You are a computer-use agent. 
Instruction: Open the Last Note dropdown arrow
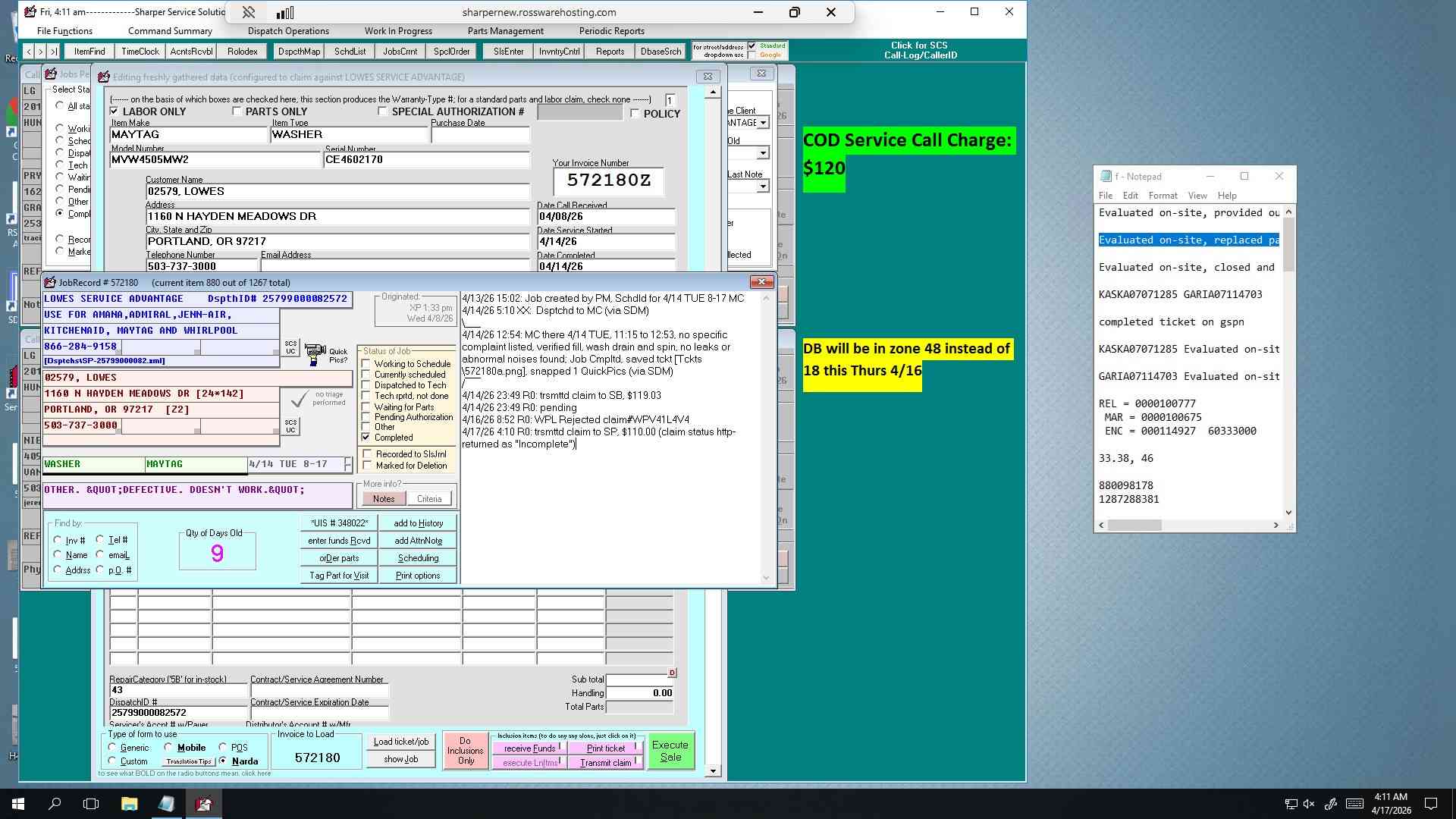tap(763, 187)
